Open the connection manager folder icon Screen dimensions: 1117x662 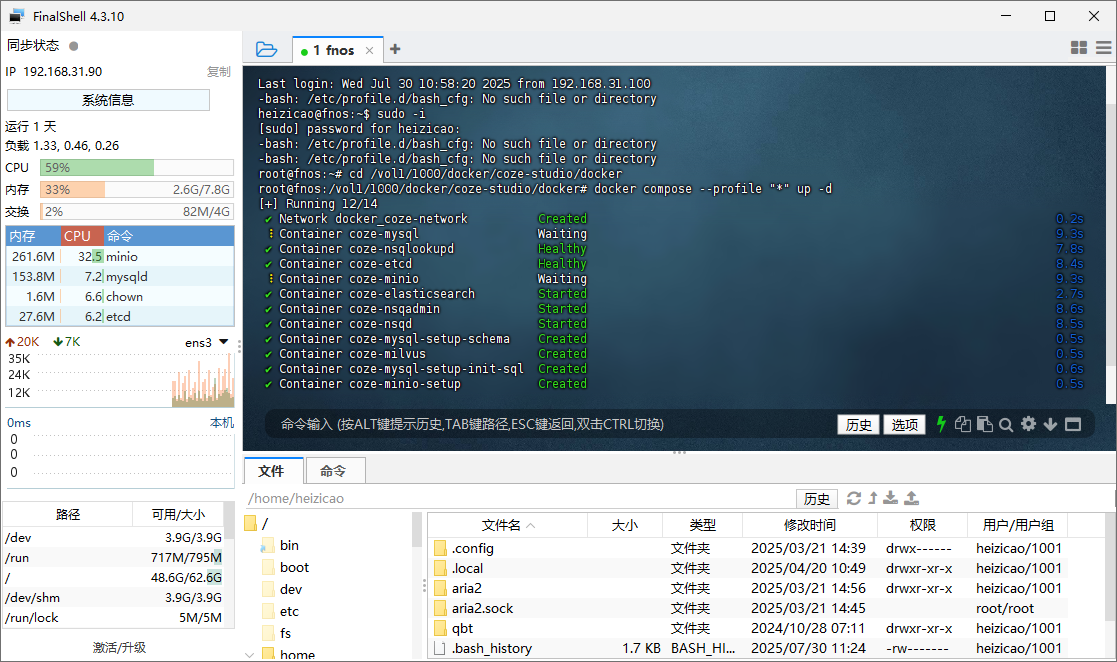[x=266, y=49]
